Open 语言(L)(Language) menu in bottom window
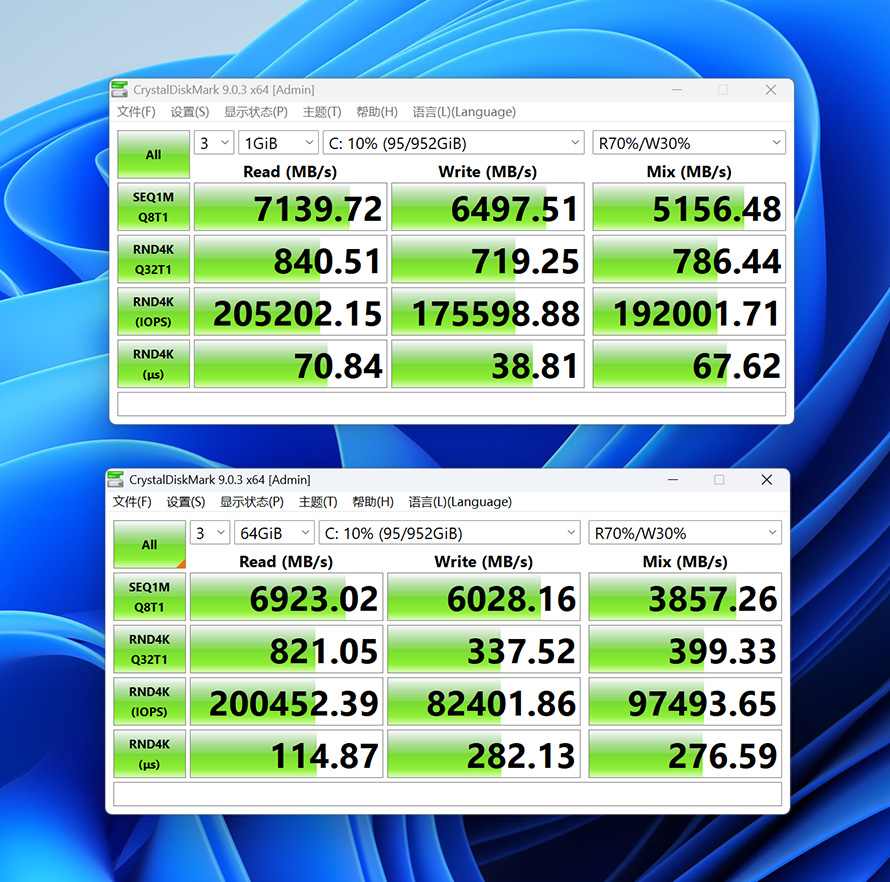This screenshot has width=890, height=882. click(460, 502)
